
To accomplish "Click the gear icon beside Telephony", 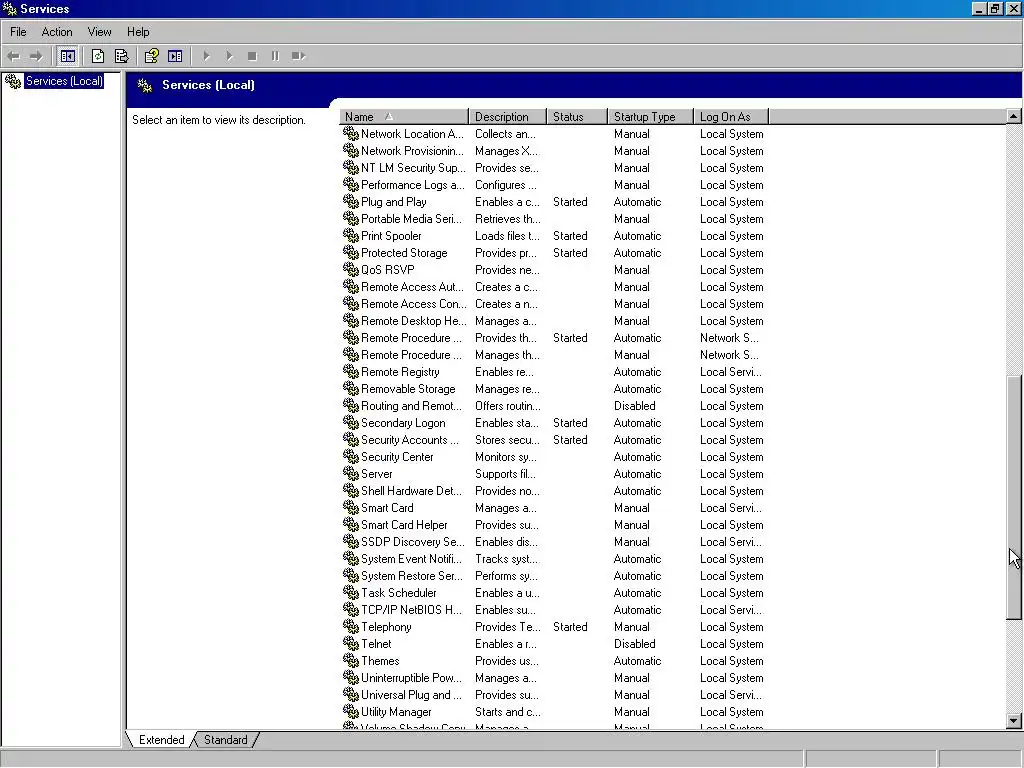I will point(351,626).
